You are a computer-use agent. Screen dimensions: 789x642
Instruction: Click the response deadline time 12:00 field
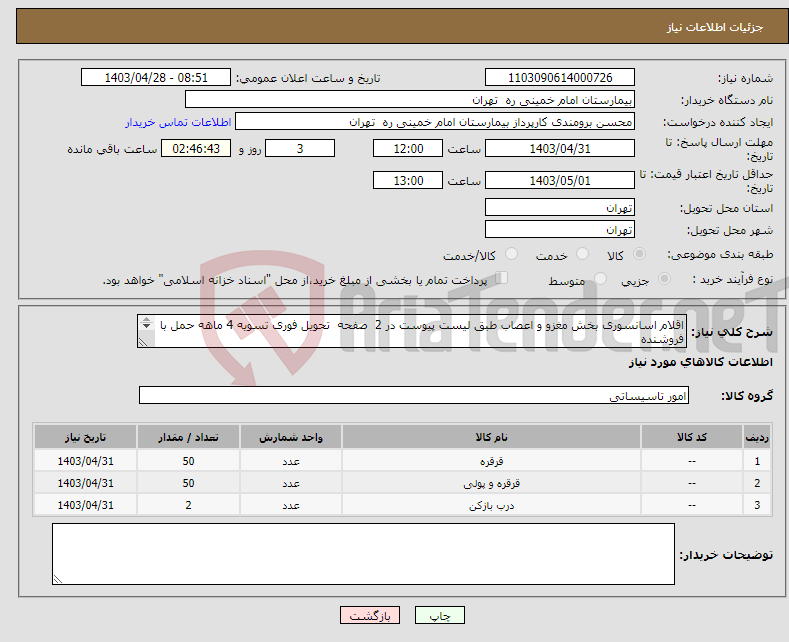click(x=408, y=148)
